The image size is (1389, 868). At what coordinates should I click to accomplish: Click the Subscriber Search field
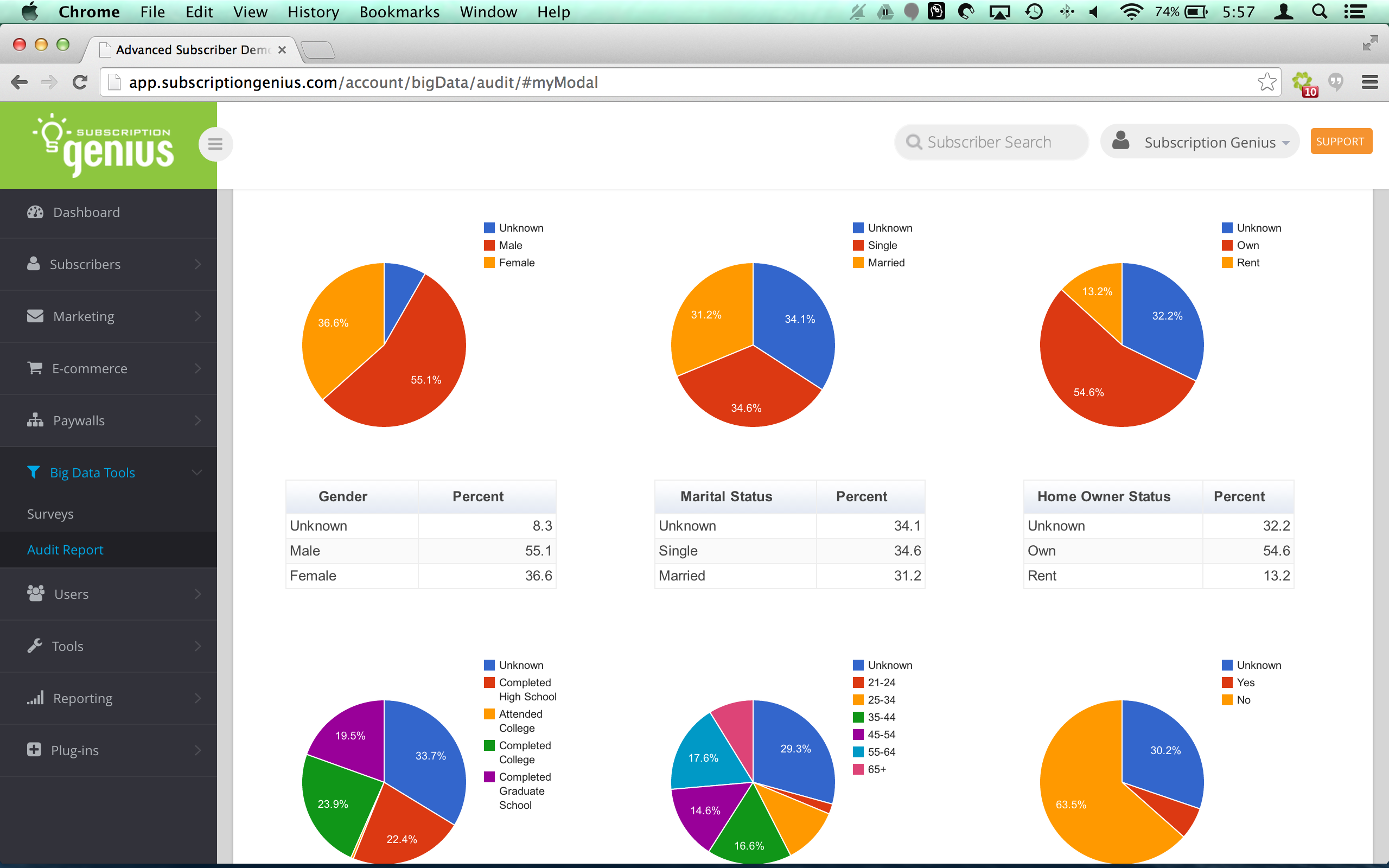point(991,142)
